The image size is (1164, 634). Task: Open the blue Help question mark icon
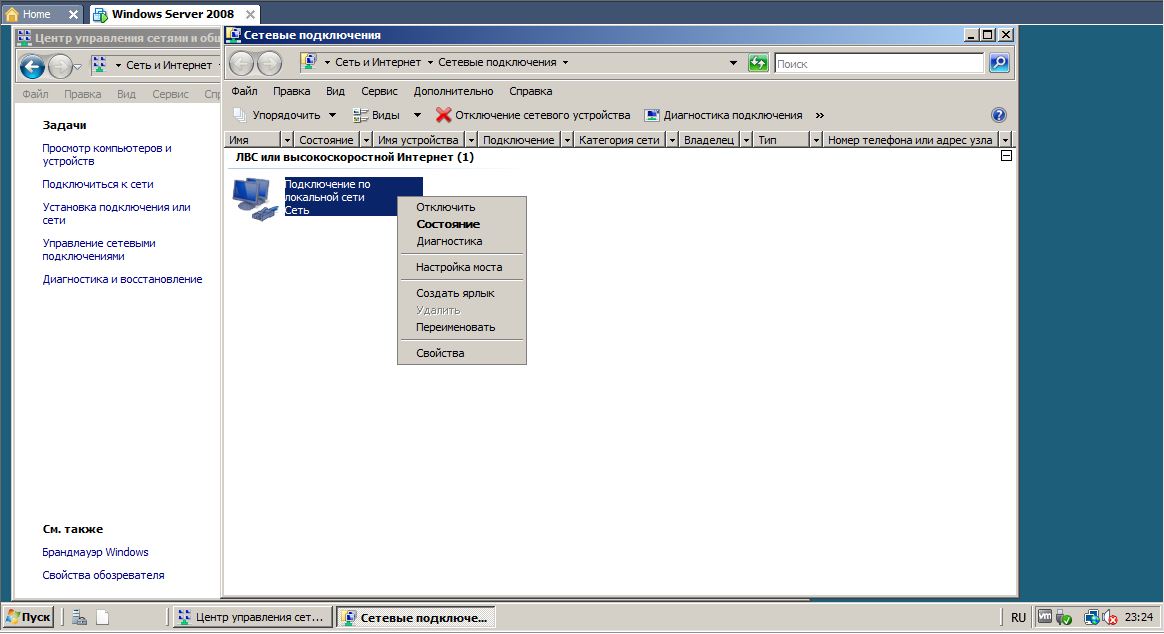[998, 115]
